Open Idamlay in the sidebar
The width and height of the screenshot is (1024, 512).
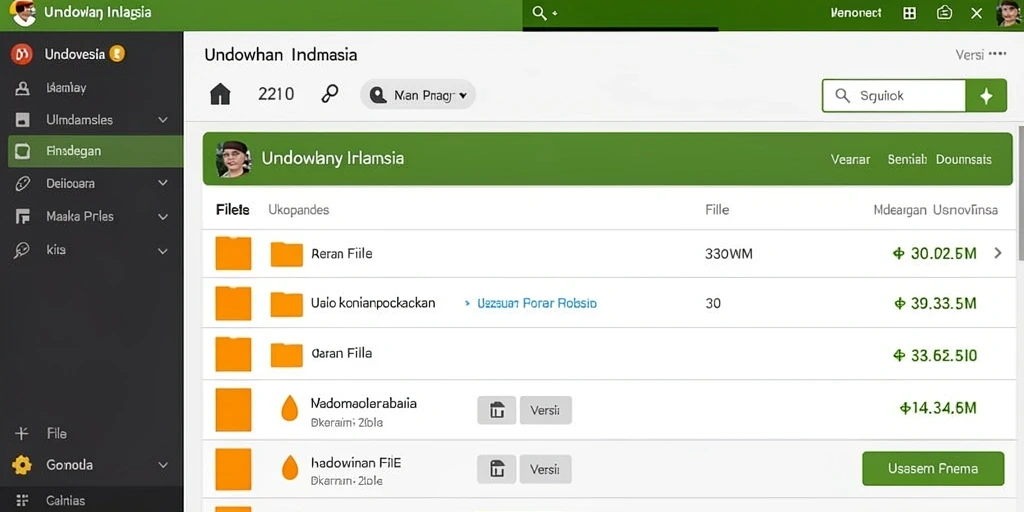pos(66,88)
